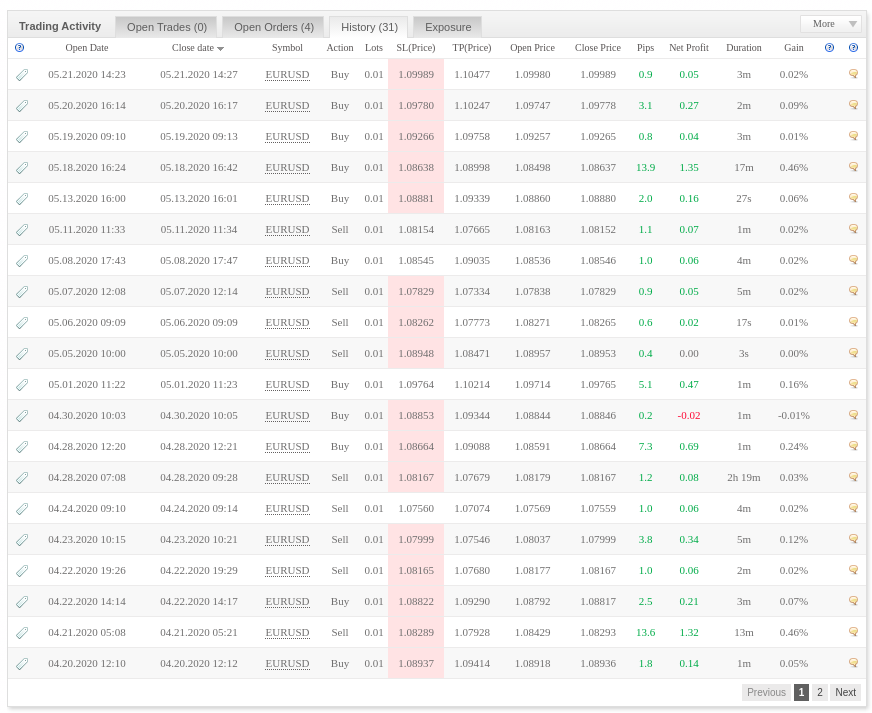Screen dimensions: 872x713
Task: Open EURUSD link in 05.01.2020 11:22 row
Action: (x=287, y=385)
